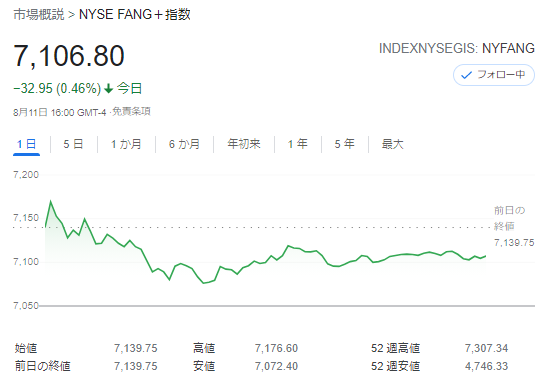
Task: Open the 免責条項 disclaimer link
Action: [131, 112]
